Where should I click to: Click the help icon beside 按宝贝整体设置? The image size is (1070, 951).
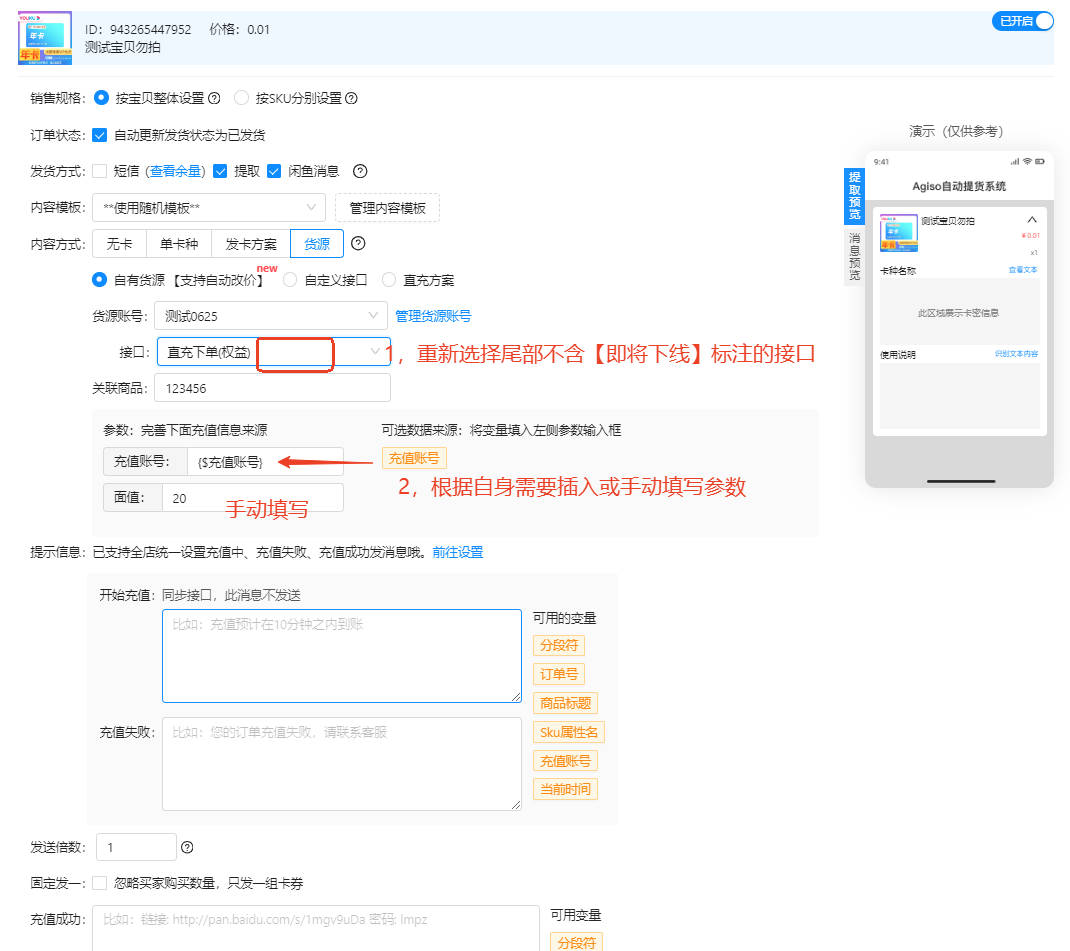[214, 98]
